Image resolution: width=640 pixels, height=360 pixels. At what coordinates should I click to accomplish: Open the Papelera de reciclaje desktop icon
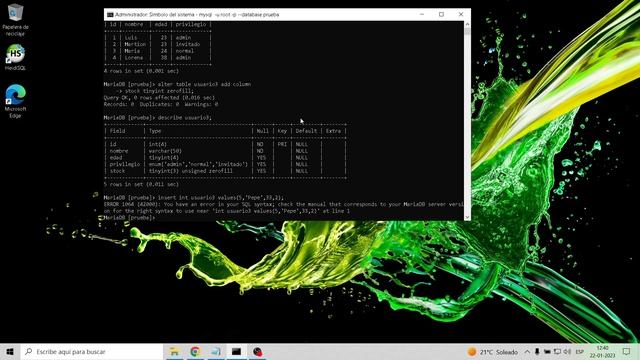tap(16, 20)
